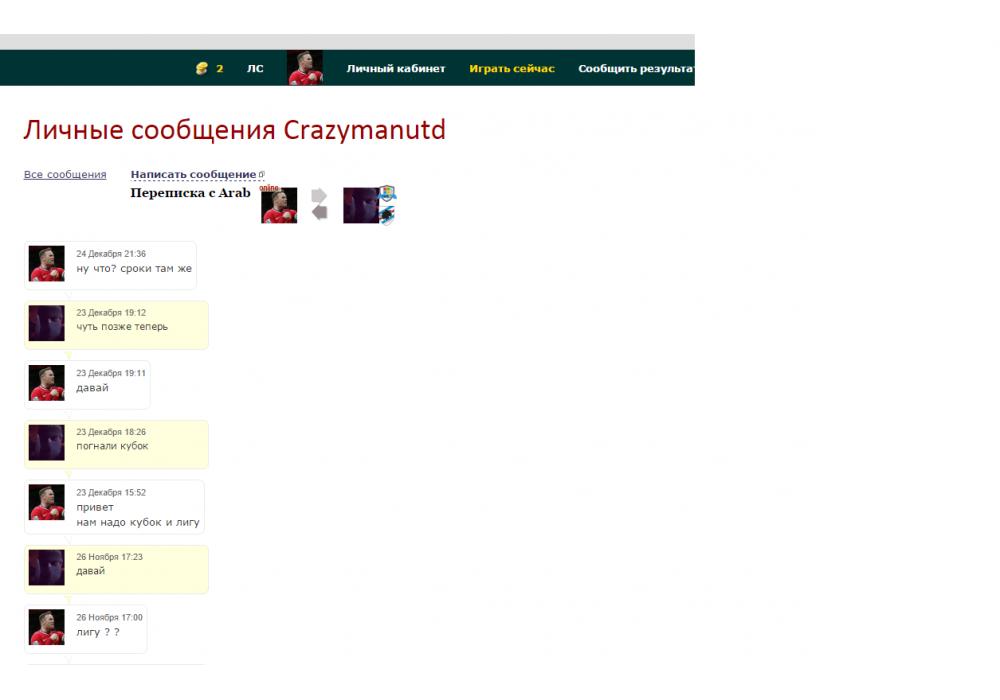Click avatar in 23 Декабря 19:11 message

pos(47,383)
